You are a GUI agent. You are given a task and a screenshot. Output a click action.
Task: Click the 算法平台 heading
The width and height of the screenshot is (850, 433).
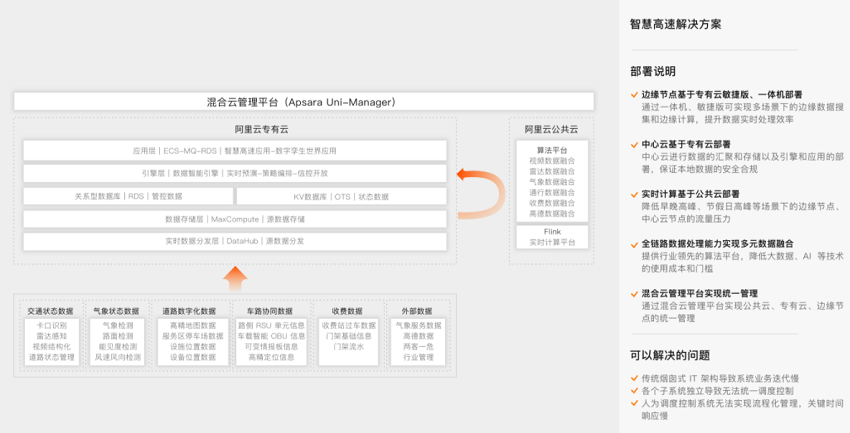tap(552, 150)
